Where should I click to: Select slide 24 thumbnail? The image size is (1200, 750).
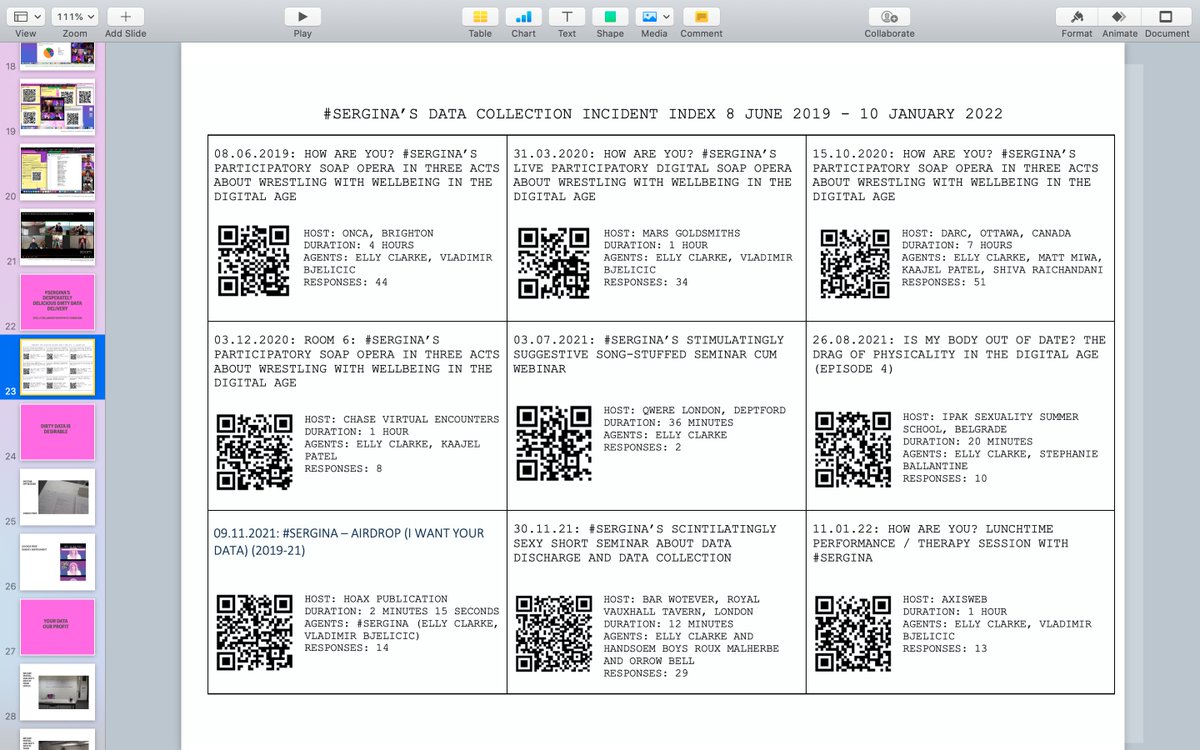(57, 432)
